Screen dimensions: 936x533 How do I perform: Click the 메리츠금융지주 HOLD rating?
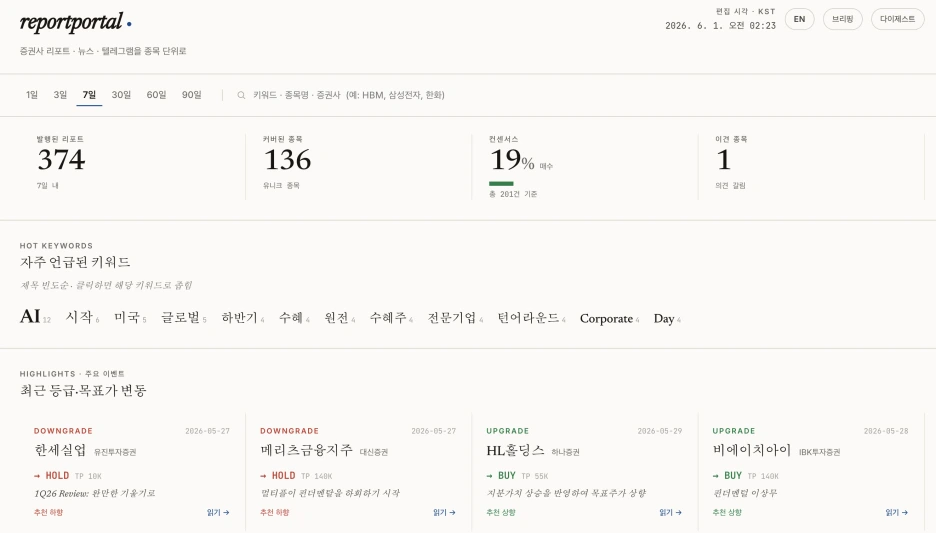coord(283,476)
